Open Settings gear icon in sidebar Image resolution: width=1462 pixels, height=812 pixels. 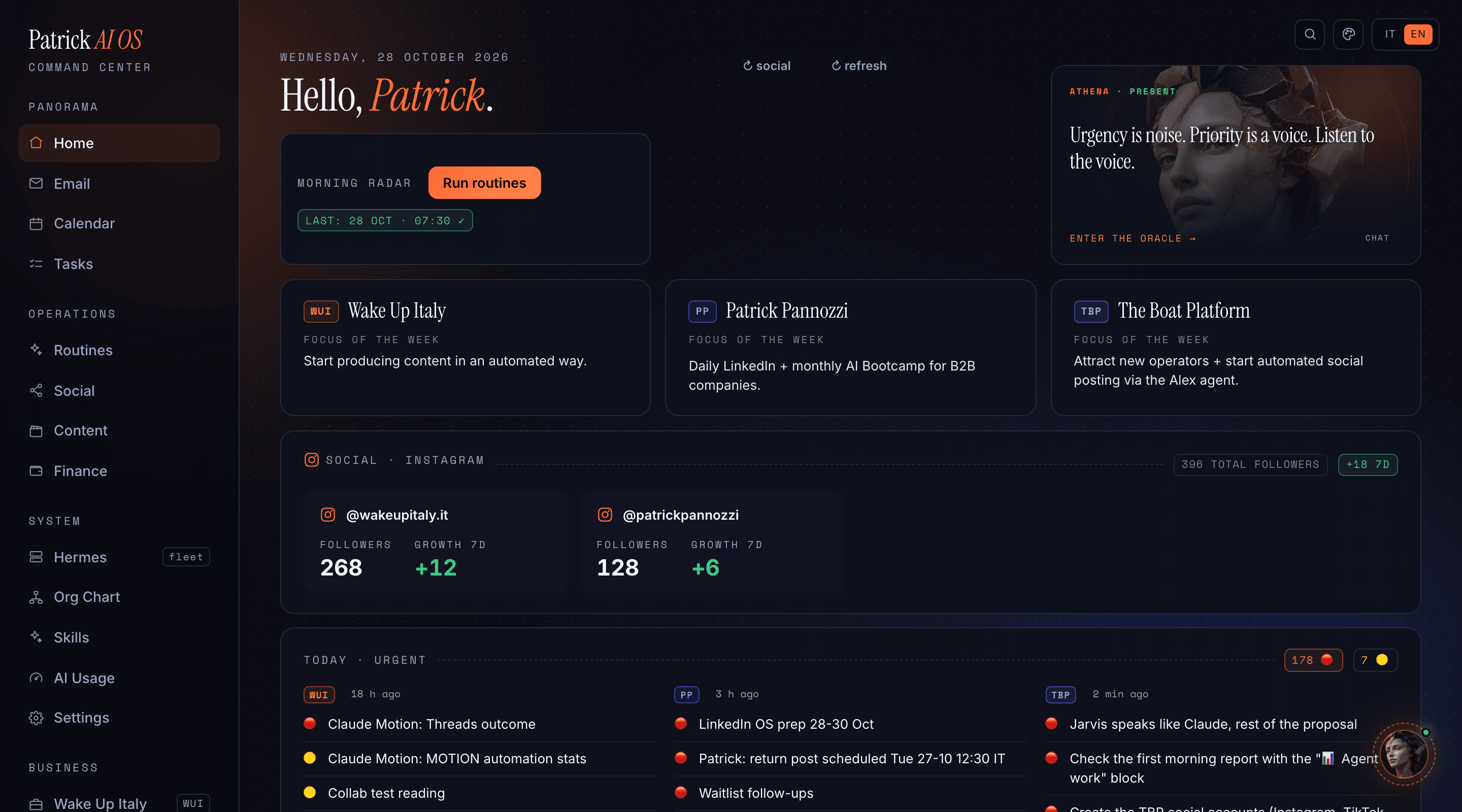[37, 718]
